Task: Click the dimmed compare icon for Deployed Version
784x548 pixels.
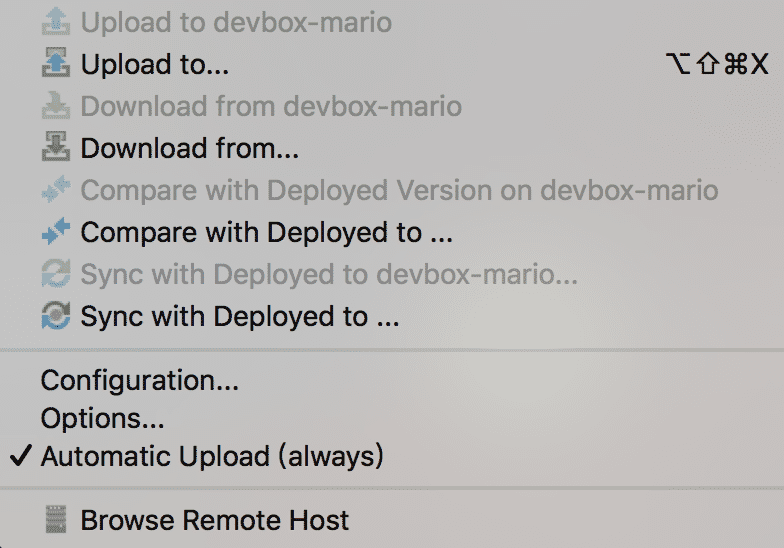Action: tap(56, 189)
